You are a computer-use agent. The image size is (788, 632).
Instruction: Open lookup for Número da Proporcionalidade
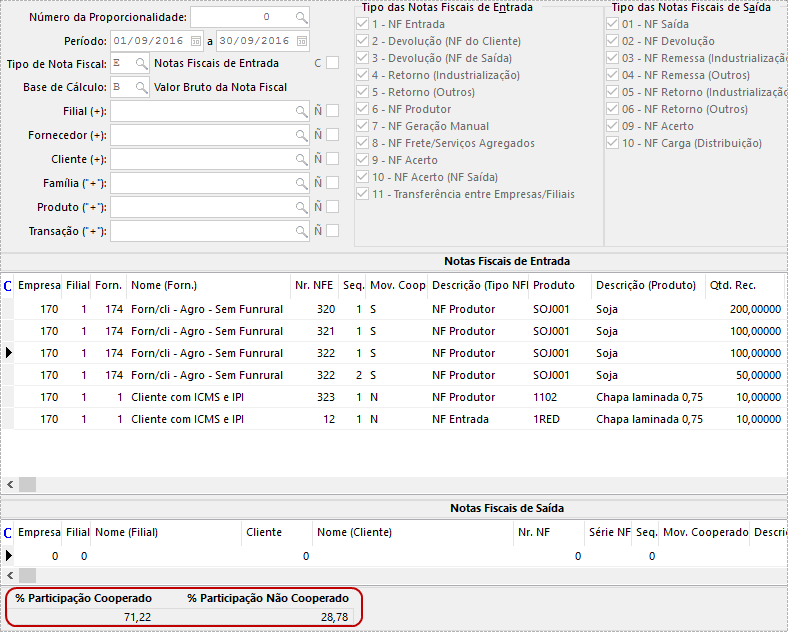pos(301,18)
